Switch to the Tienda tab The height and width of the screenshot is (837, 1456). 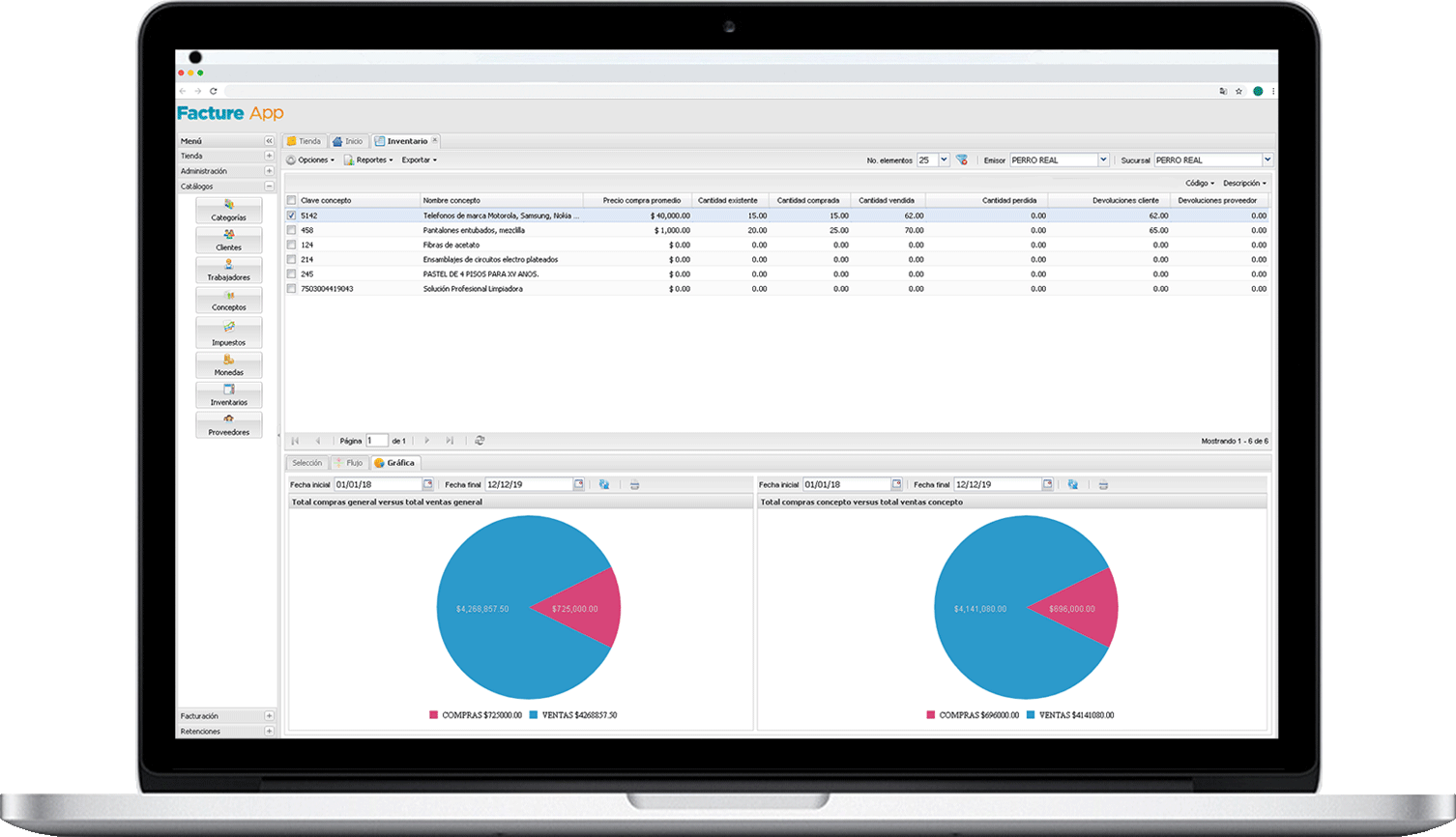click(x=304, y=141)
